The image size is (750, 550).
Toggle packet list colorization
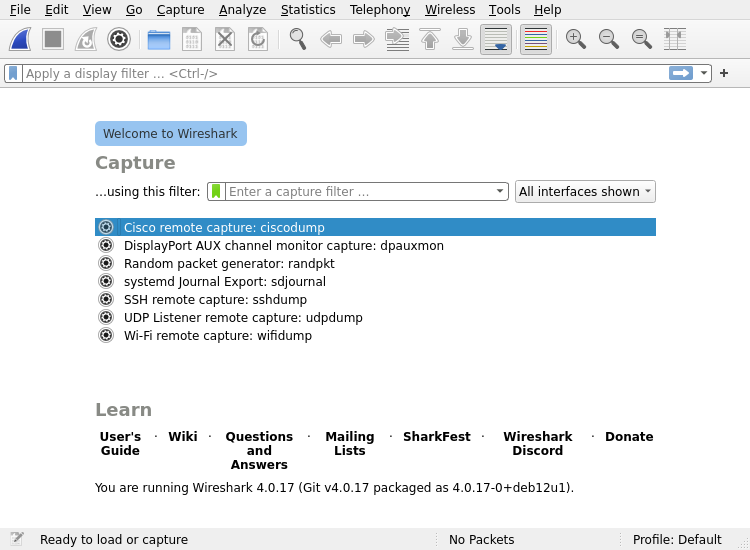click(536, 39)
